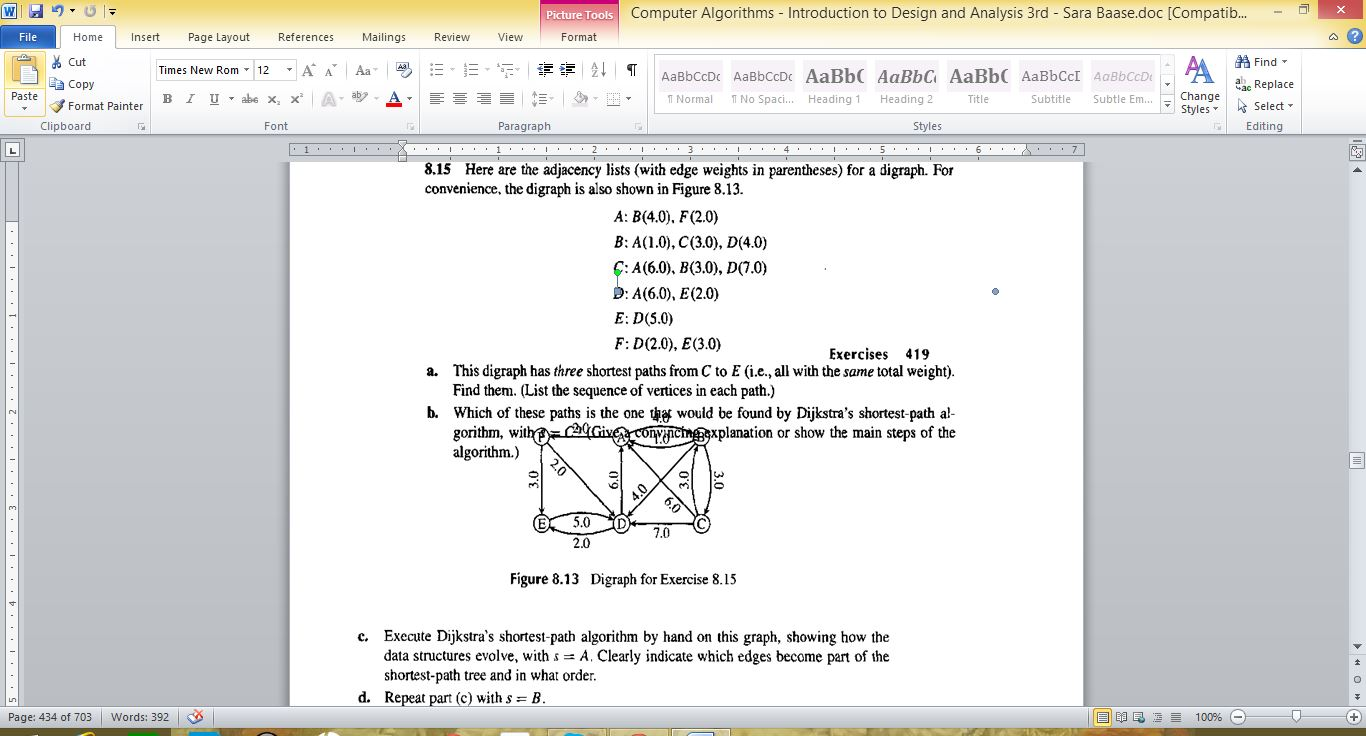Image resolution: width=1366 pixels, height=736 pixels.
Task: Switch to Full Screen Reading view
Action: point(1122,717)
